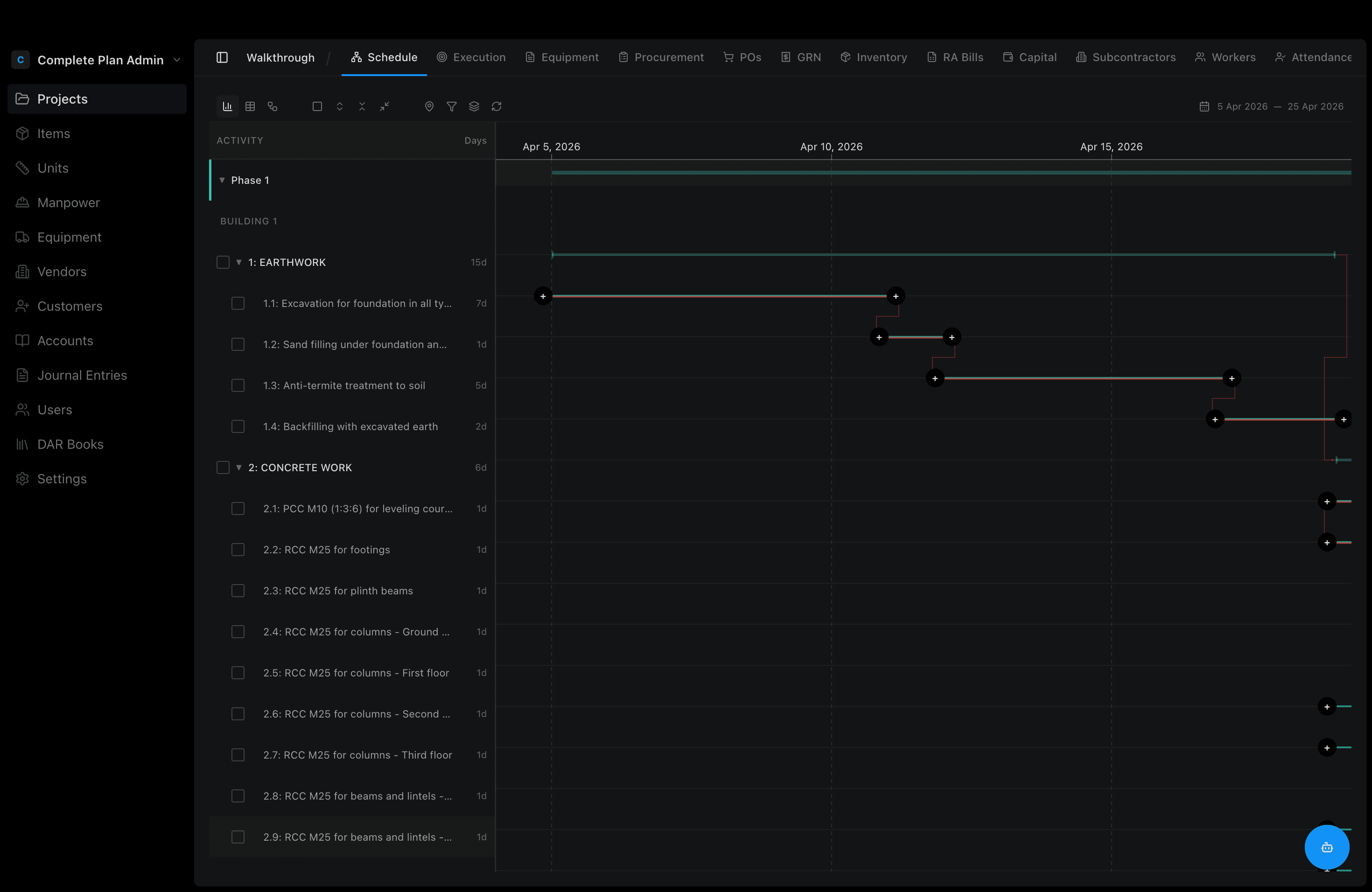Select the checkbox for 1.3: Anti-termite treatment
This screenshot has height=892, width=1372.
pyautogui.click(x=238, y=385)
